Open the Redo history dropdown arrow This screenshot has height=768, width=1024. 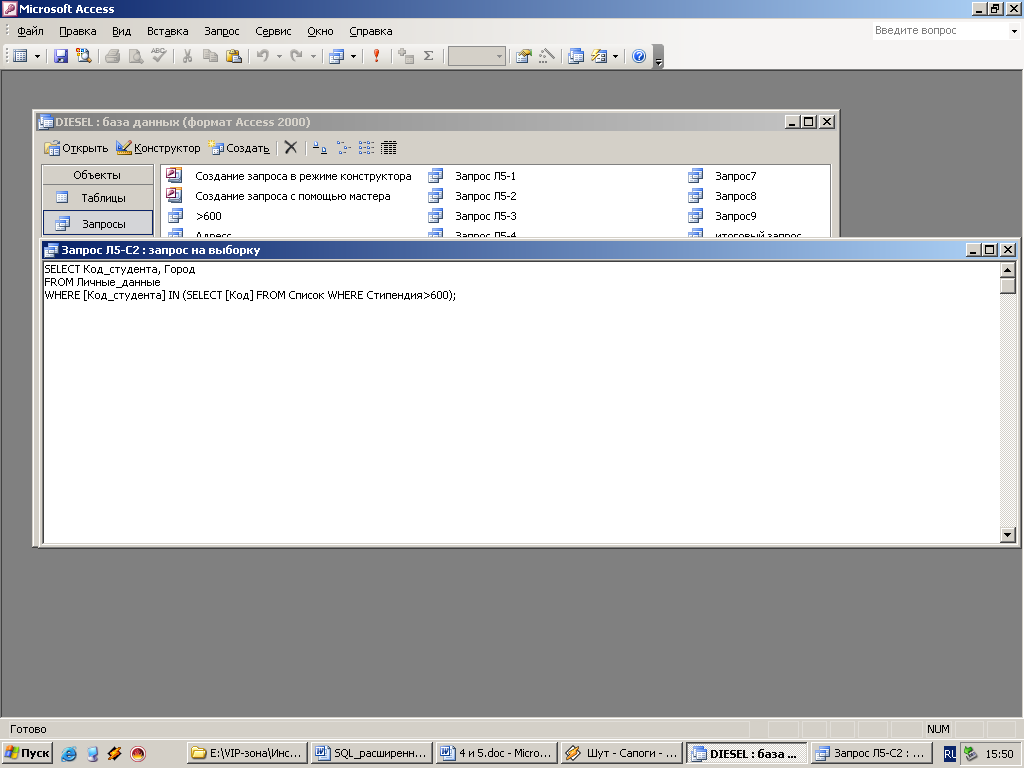[313, 56]
